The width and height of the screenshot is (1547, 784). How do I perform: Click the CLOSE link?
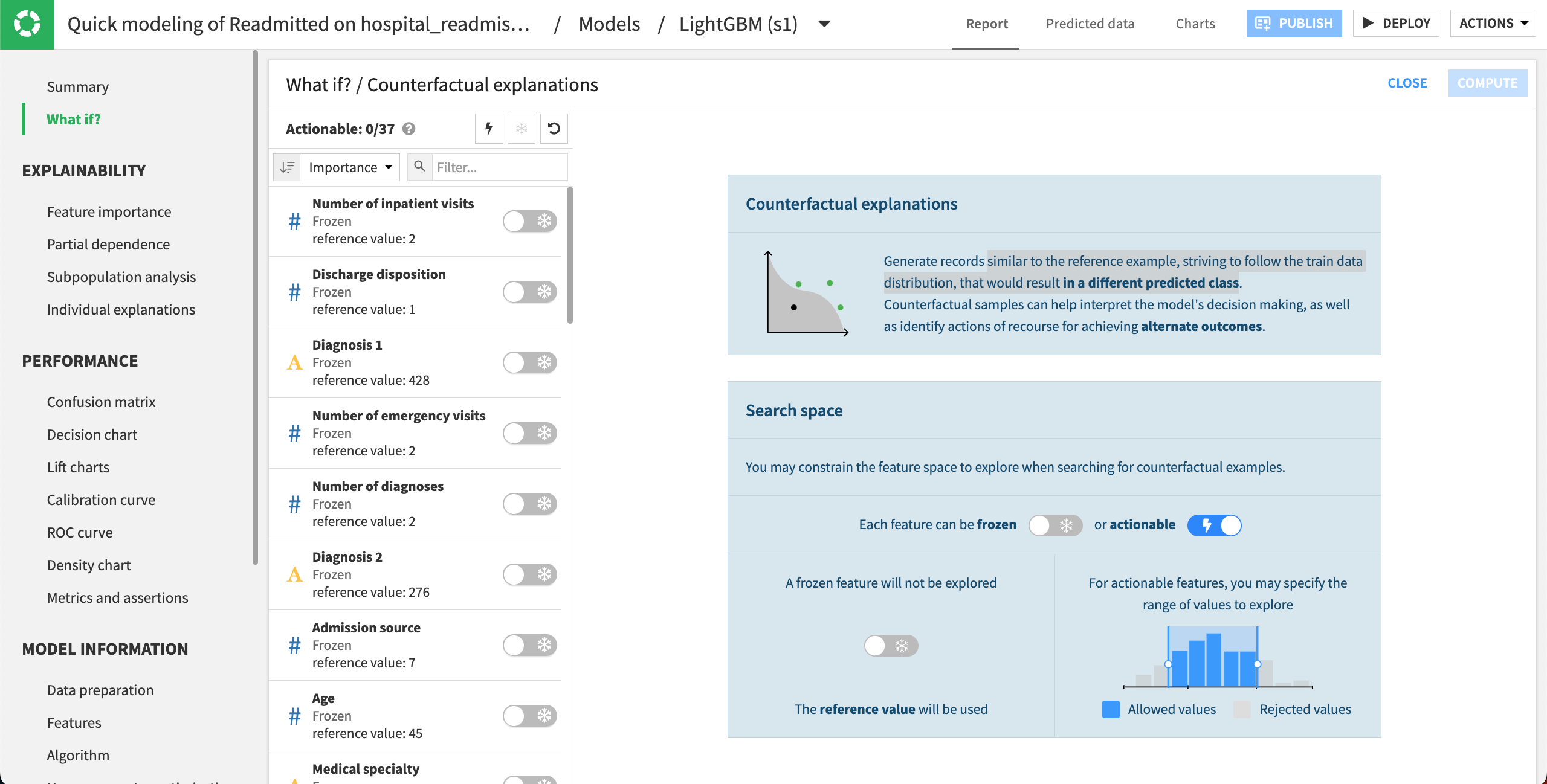tap(1407, 83)
